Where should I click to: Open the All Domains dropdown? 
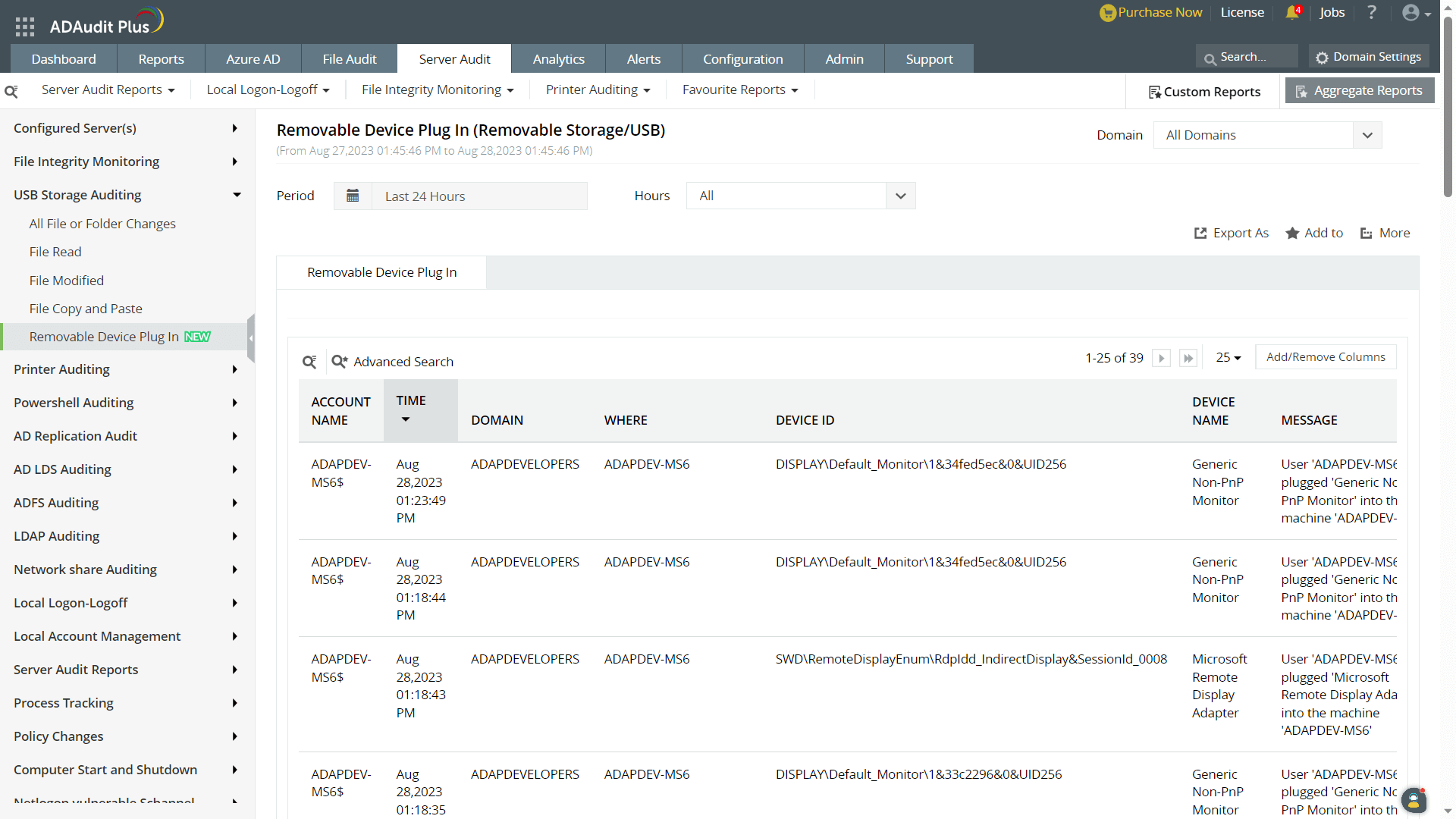(1267, 135)
